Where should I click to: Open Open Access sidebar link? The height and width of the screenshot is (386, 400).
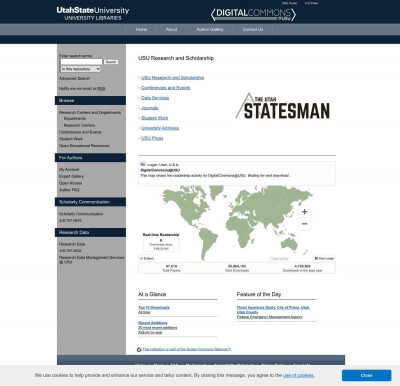[x=70, y=183]
